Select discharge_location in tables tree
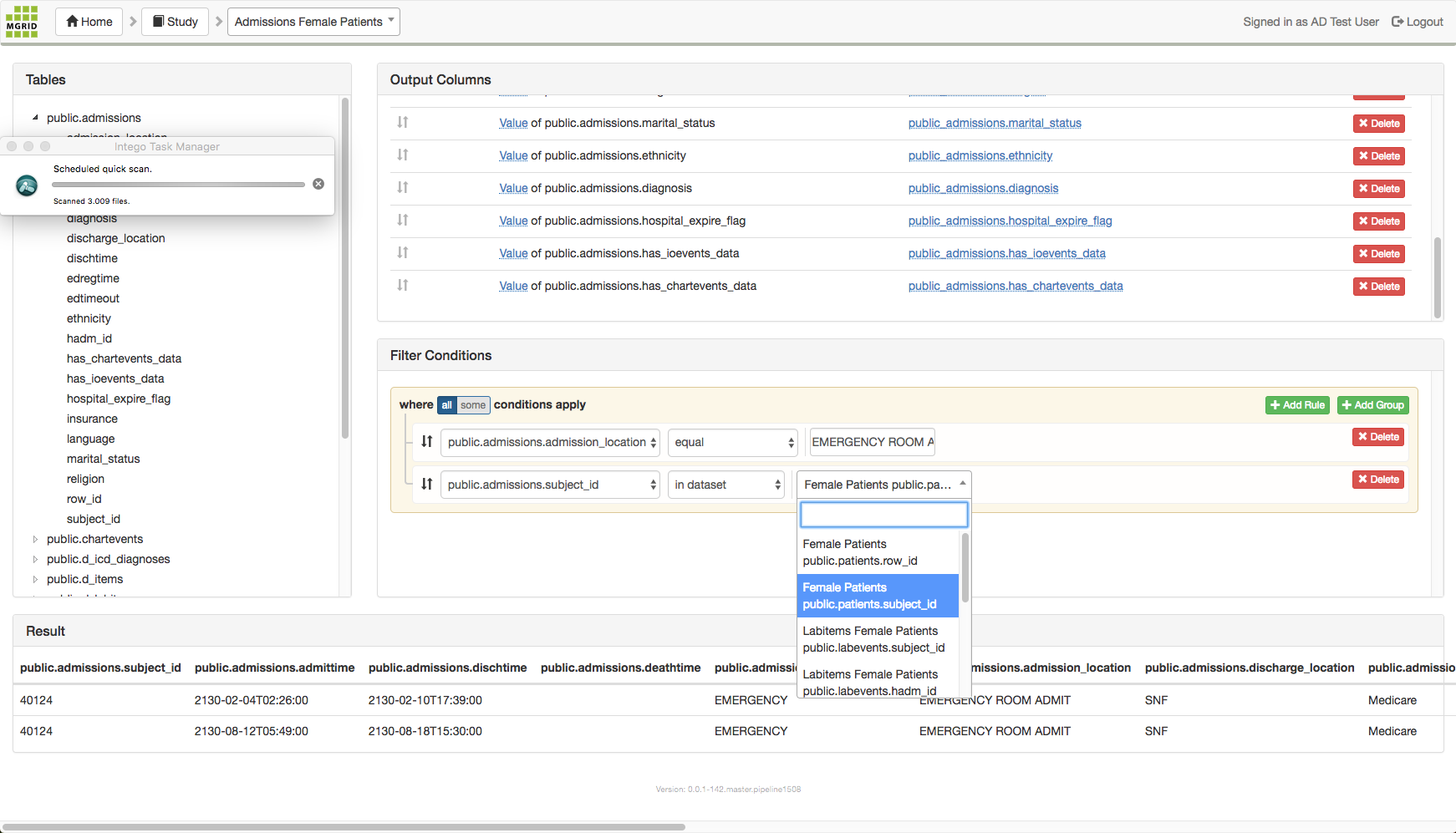Screen dimensions: 1456x833 point(116,238)
